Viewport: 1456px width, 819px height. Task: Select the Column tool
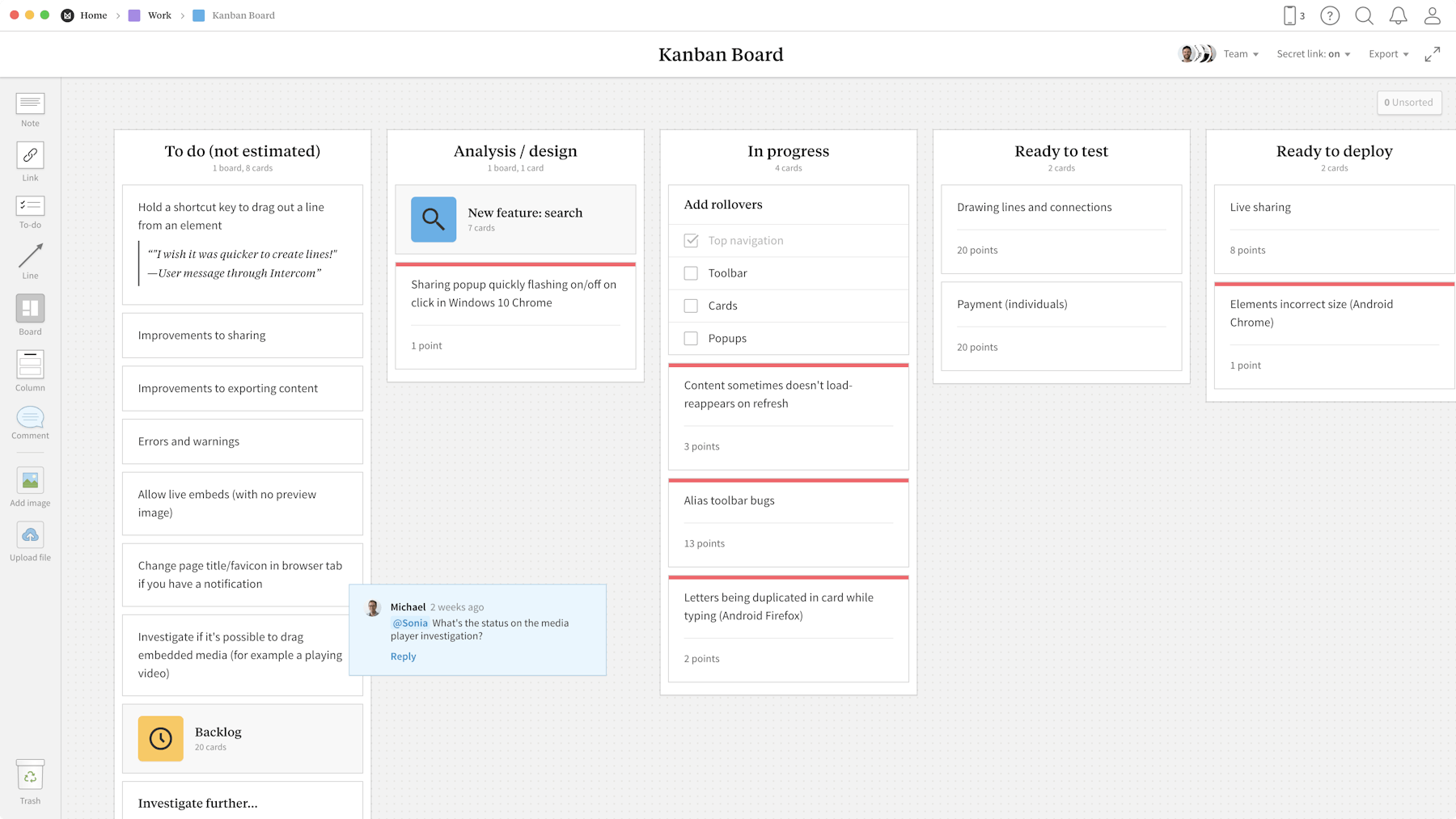(30, 365)
